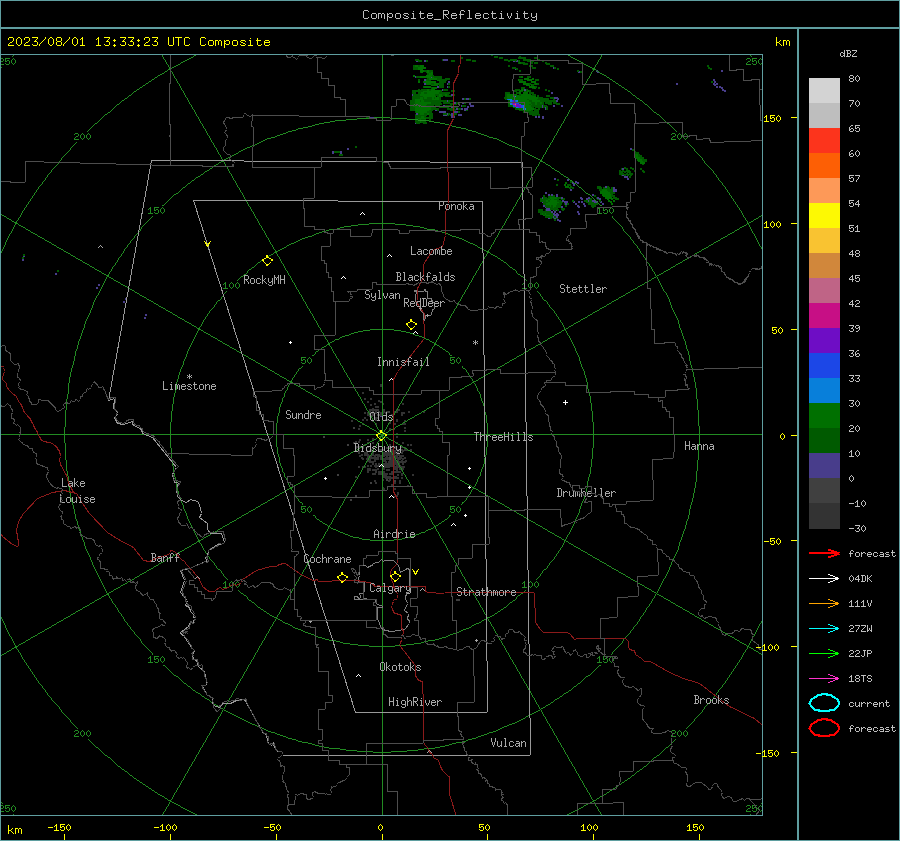The width and height of the screenshot is (900, 841).
Task: Click the green radar echo north of Ponoka
Action: (x=430, y=96)
